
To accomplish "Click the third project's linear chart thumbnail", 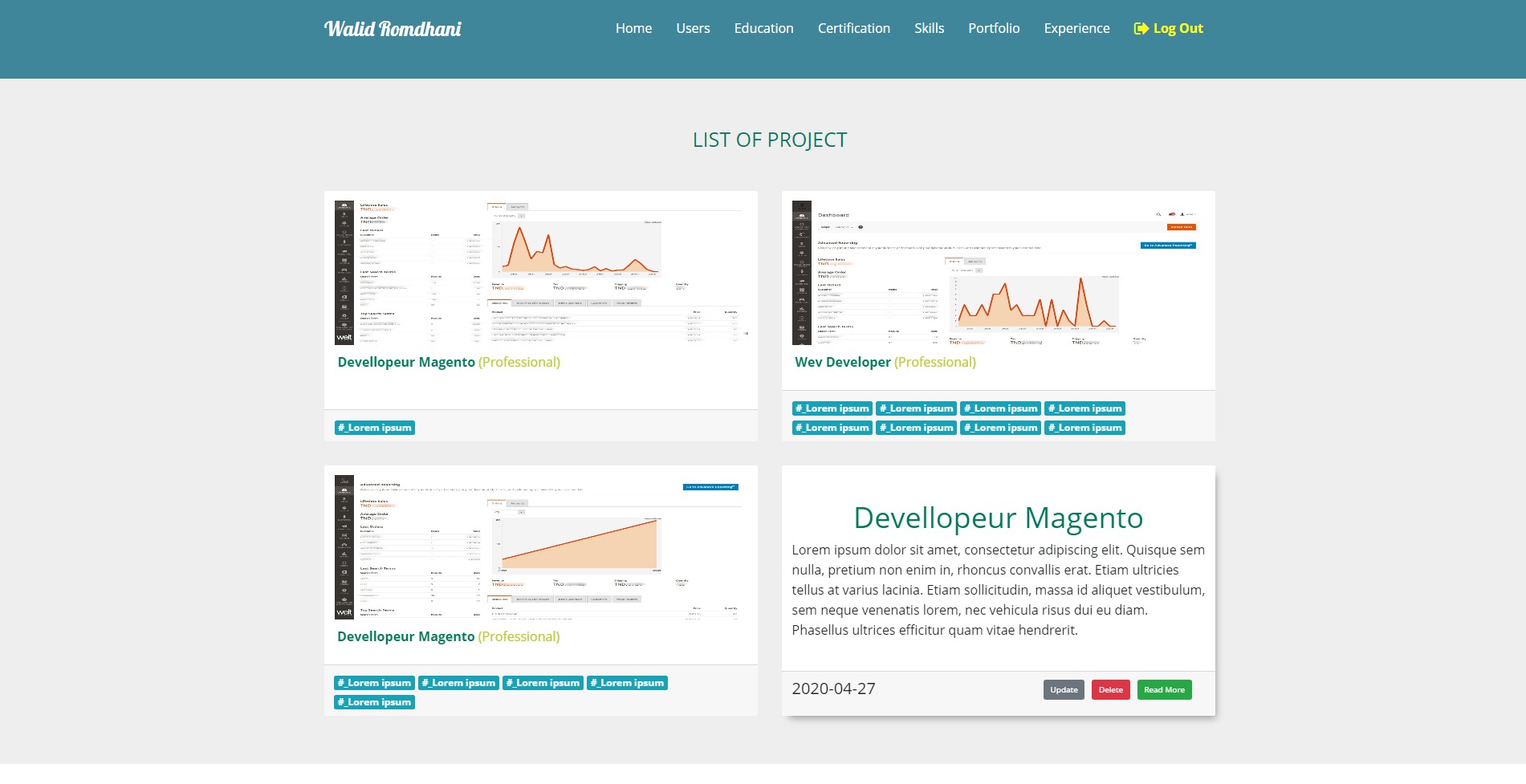I will click(x=541, y=547).
